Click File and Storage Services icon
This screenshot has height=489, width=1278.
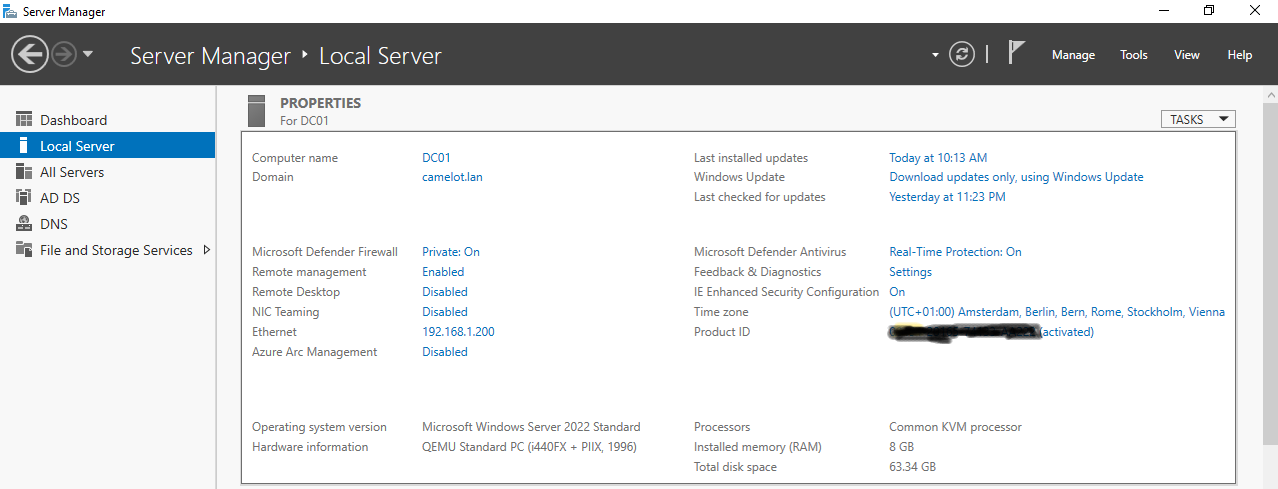24,250
